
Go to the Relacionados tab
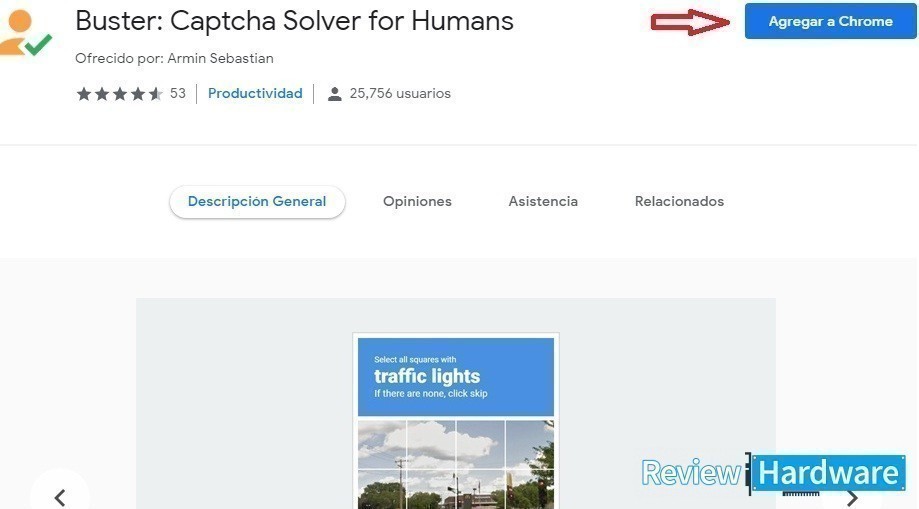[679, 202]
